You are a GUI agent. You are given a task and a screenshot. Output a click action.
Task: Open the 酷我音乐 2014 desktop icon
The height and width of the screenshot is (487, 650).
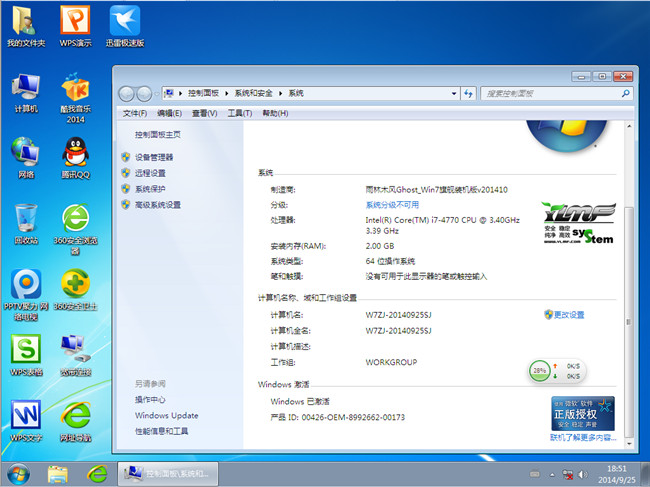[75, 98]
